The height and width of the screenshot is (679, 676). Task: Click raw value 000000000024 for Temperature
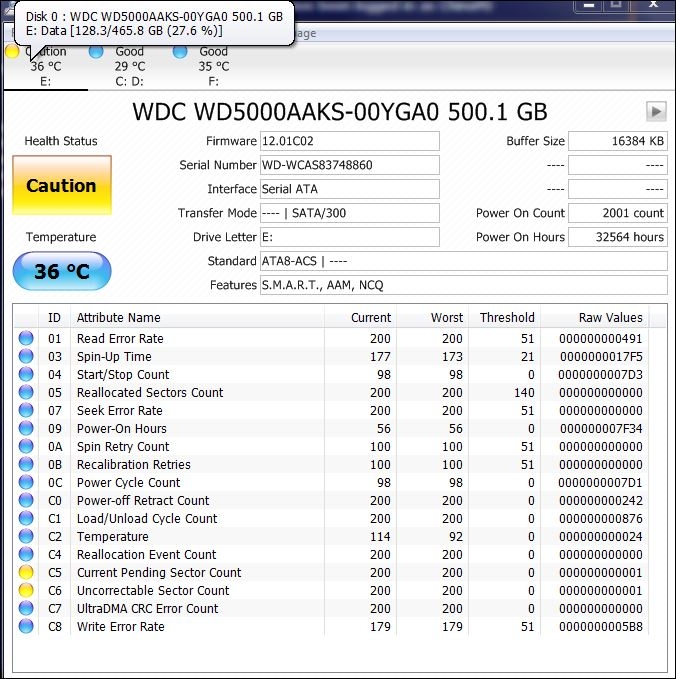click(601, 537)
